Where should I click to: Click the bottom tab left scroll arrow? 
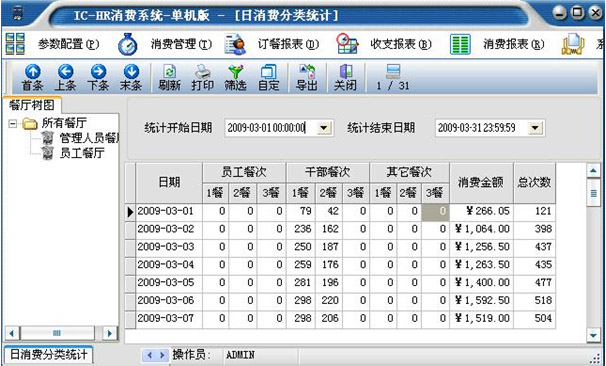(150, 355)
